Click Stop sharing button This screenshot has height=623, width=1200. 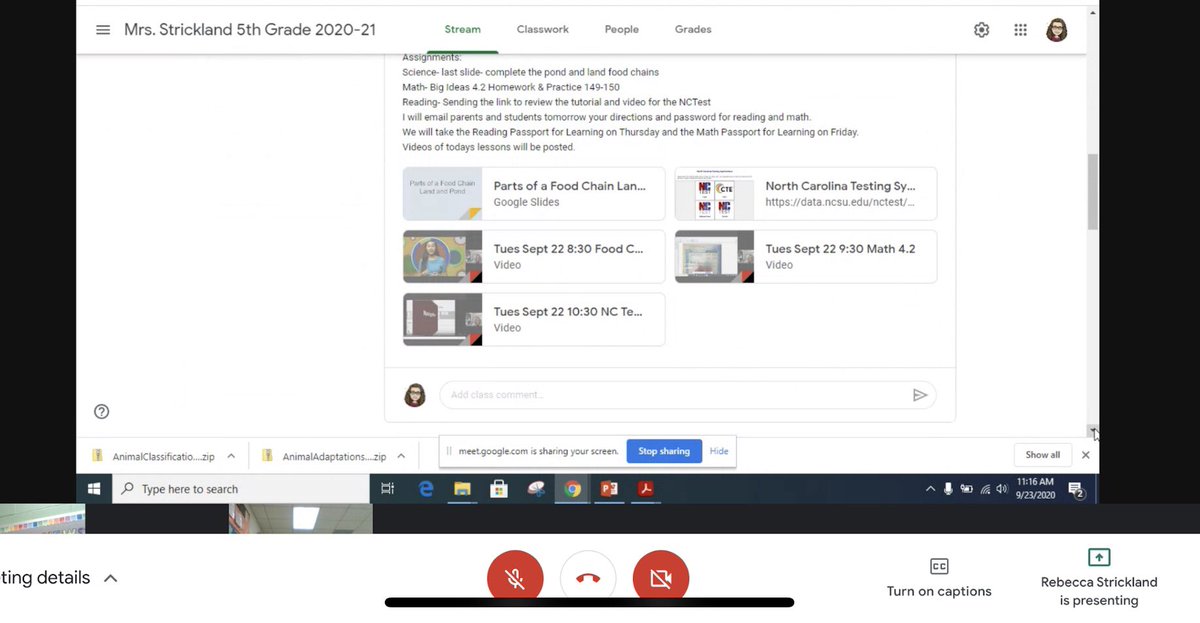pos(664,451)
